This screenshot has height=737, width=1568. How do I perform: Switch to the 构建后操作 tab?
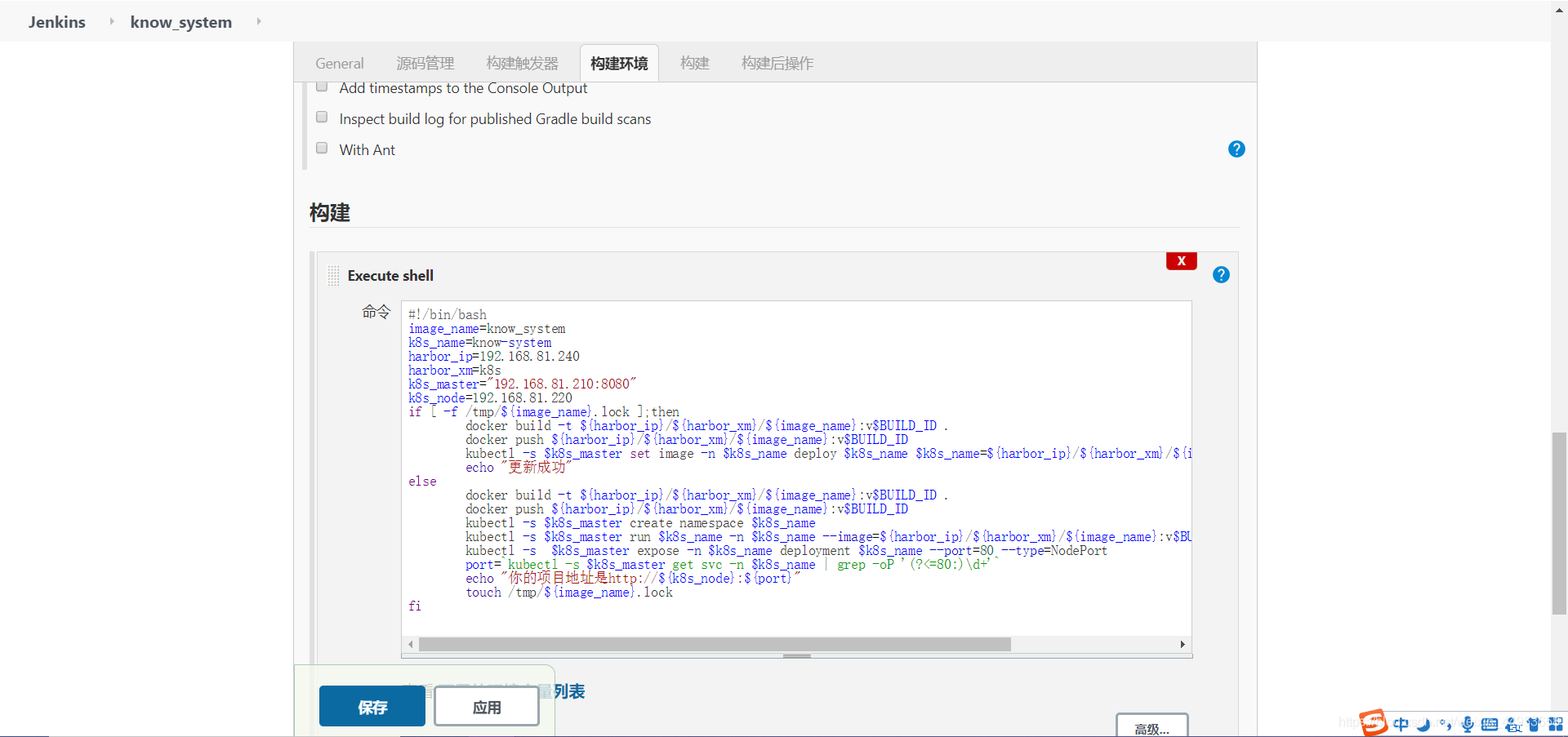pyautogui.click(x=777, y=63)
